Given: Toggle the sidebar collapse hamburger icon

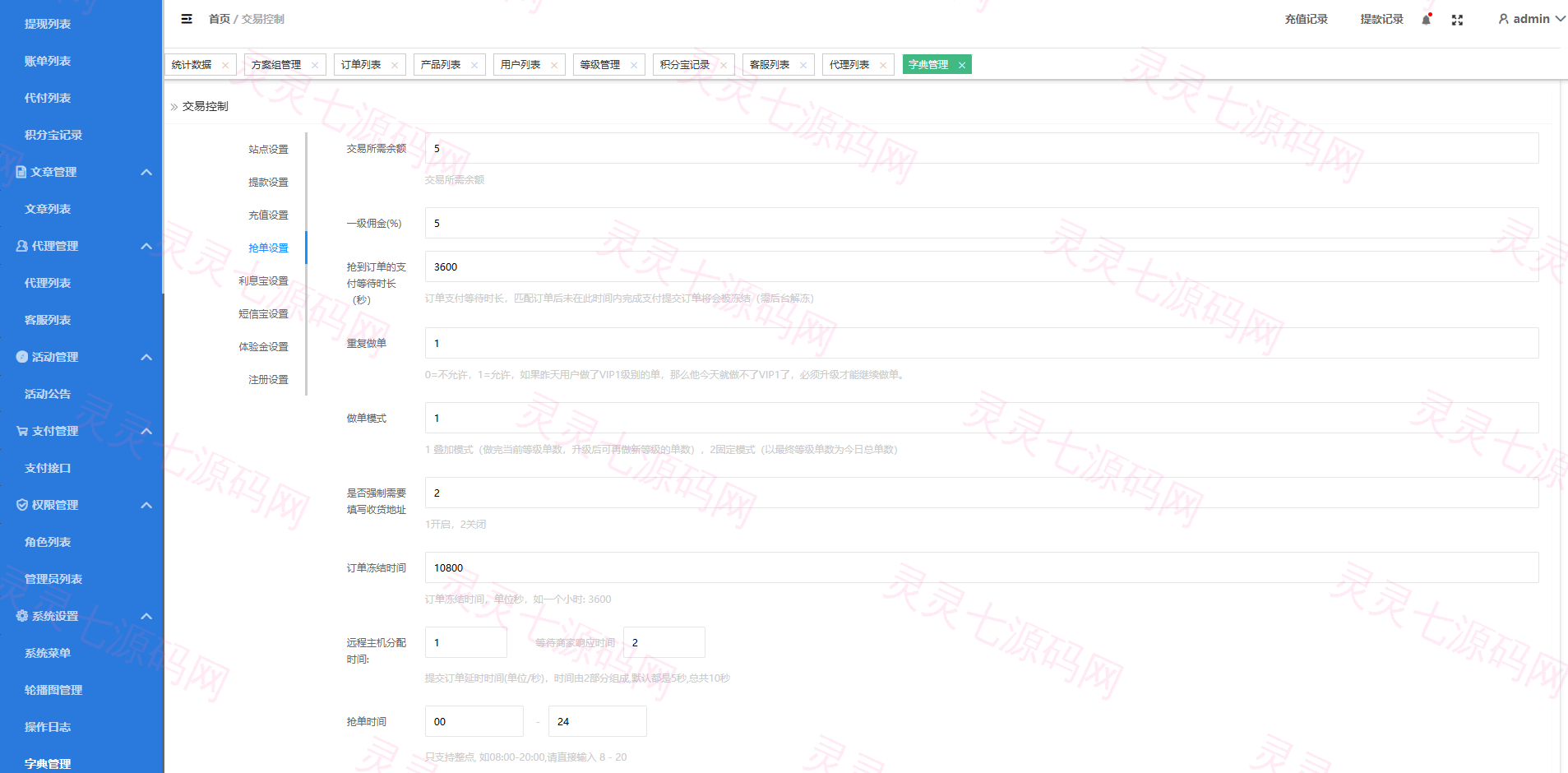Looking at the screenshot, I should [x=187, y=19].
